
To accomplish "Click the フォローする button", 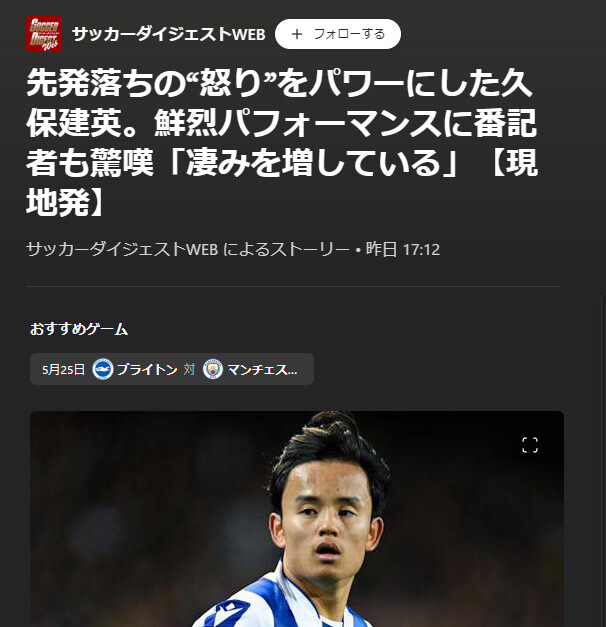I will [338, 34].
